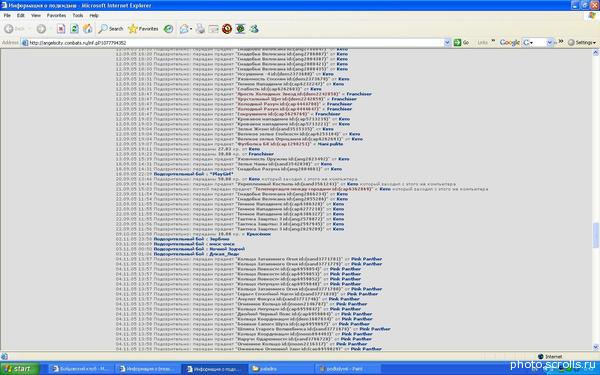Click the vertical scrollbar up arrow

(595, 53)
